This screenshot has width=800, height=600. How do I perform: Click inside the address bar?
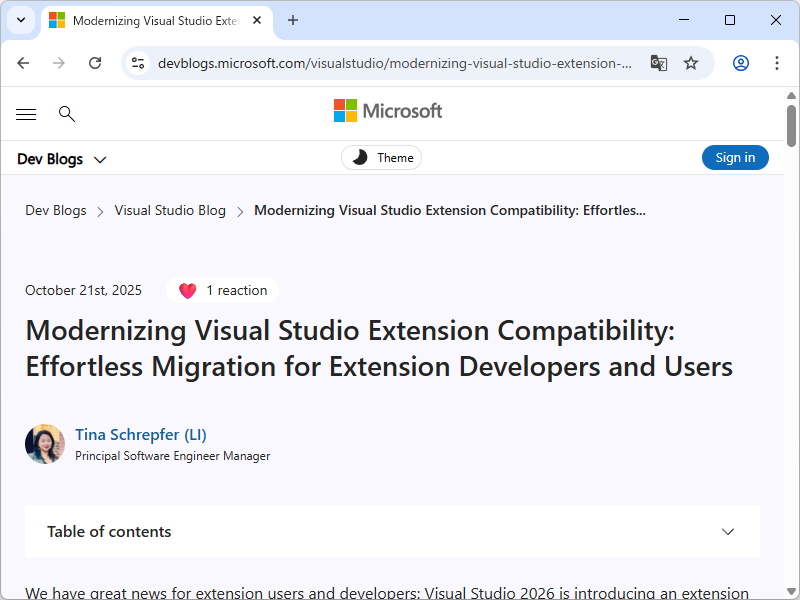click(x=390, y=62)
